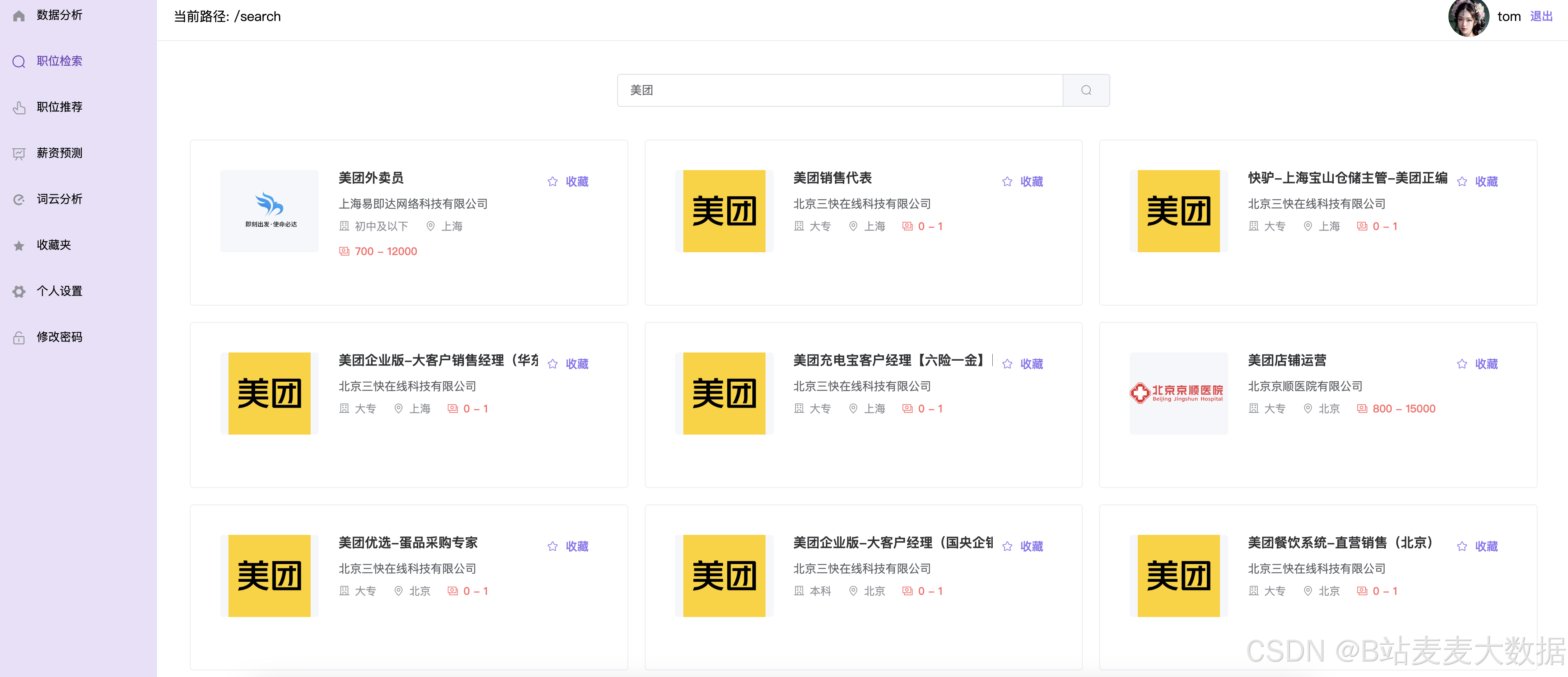Click the salary 700 – 12000

385,251
